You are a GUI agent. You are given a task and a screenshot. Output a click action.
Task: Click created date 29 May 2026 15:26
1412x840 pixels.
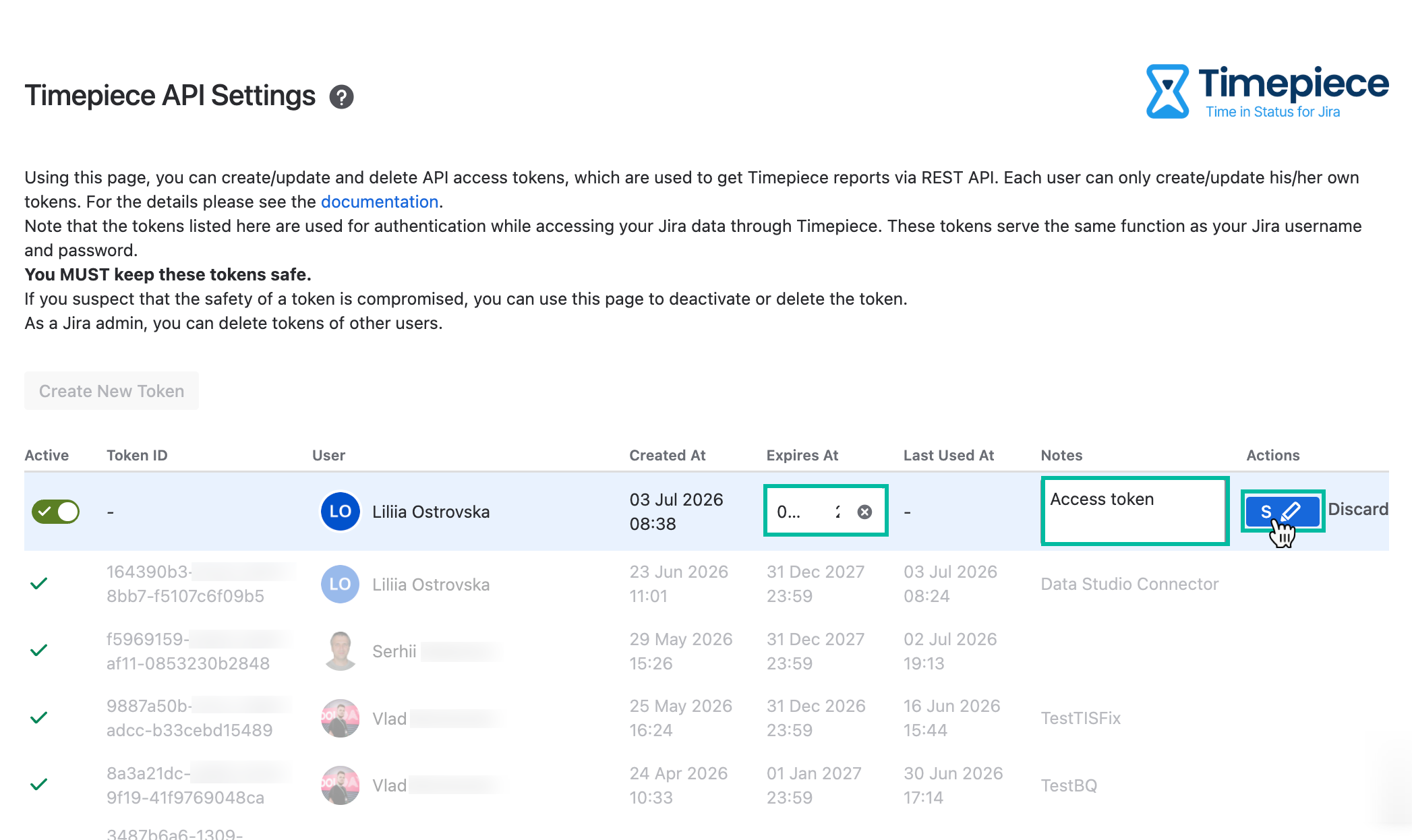click(680, 651)
